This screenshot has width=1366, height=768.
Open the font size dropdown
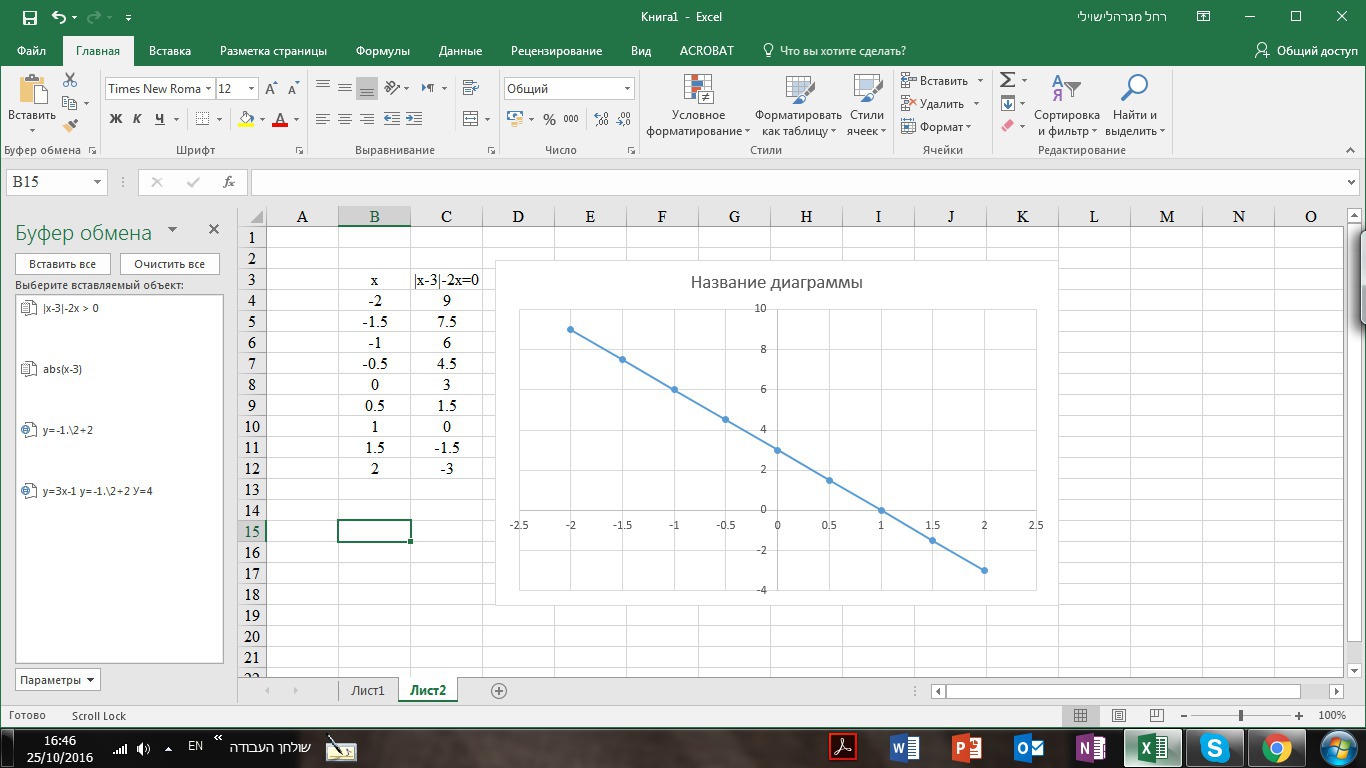tap(251, 89)
